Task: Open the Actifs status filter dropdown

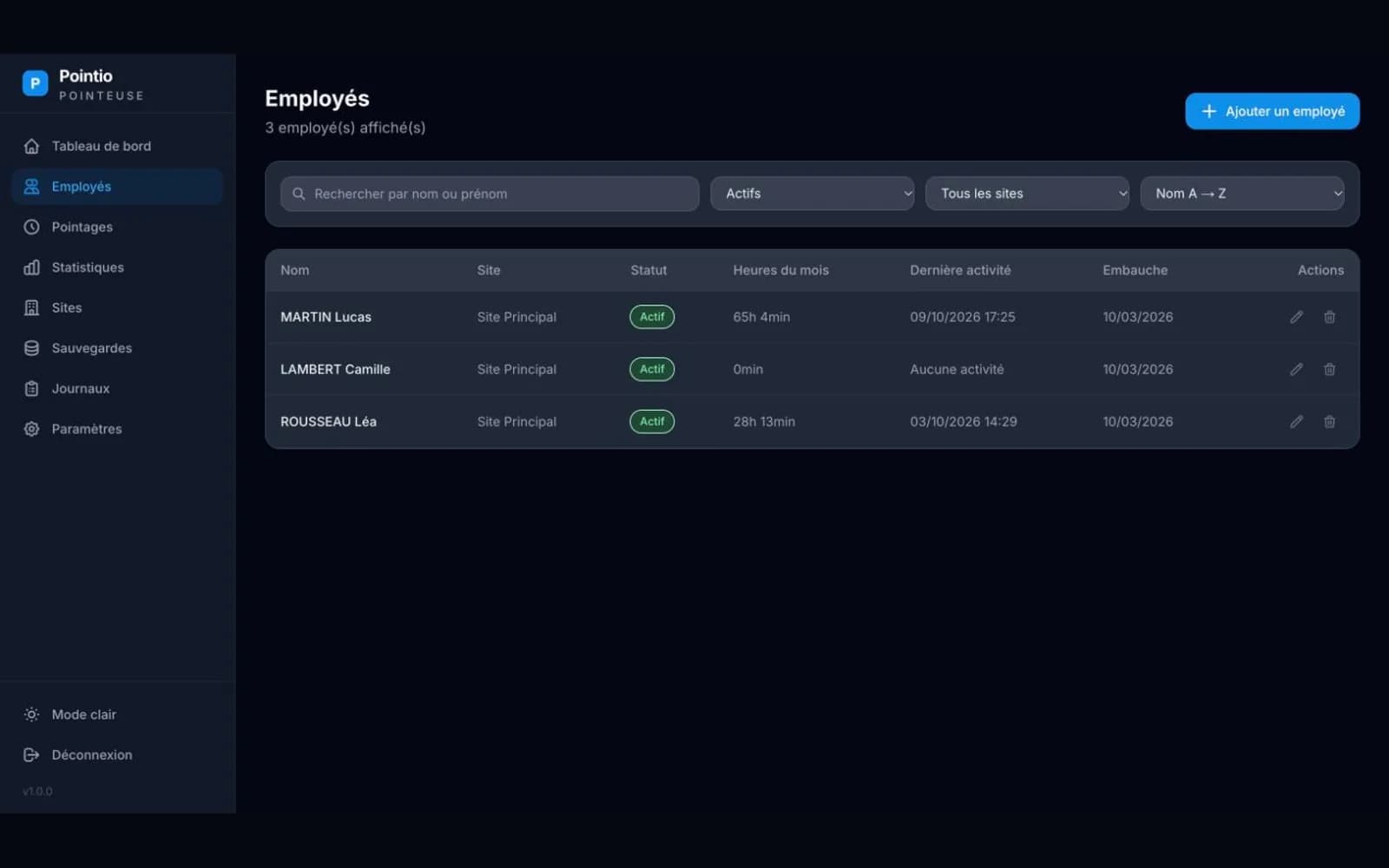Action: [812, 194]
